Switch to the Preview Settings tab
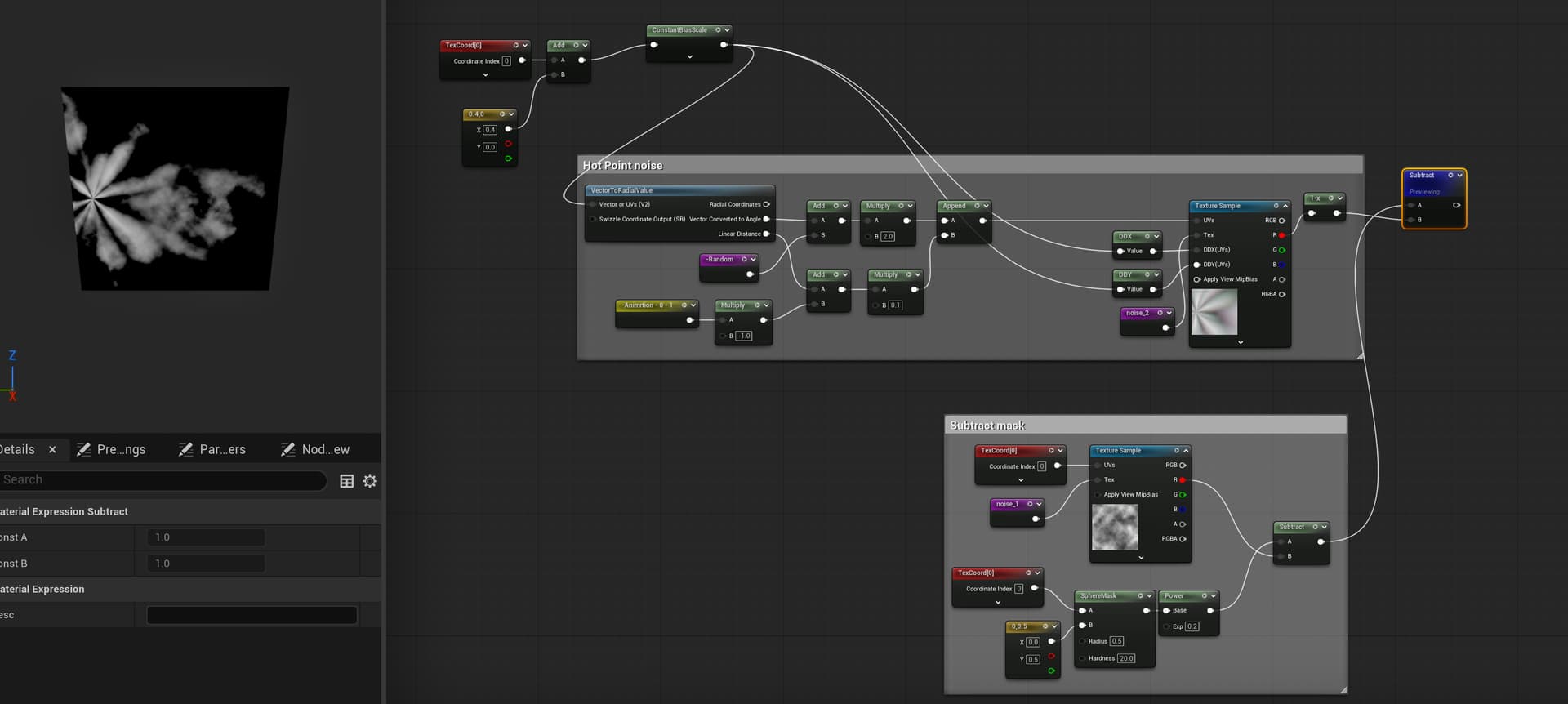This screenshot has height=704, width=1568. (112, 449)
